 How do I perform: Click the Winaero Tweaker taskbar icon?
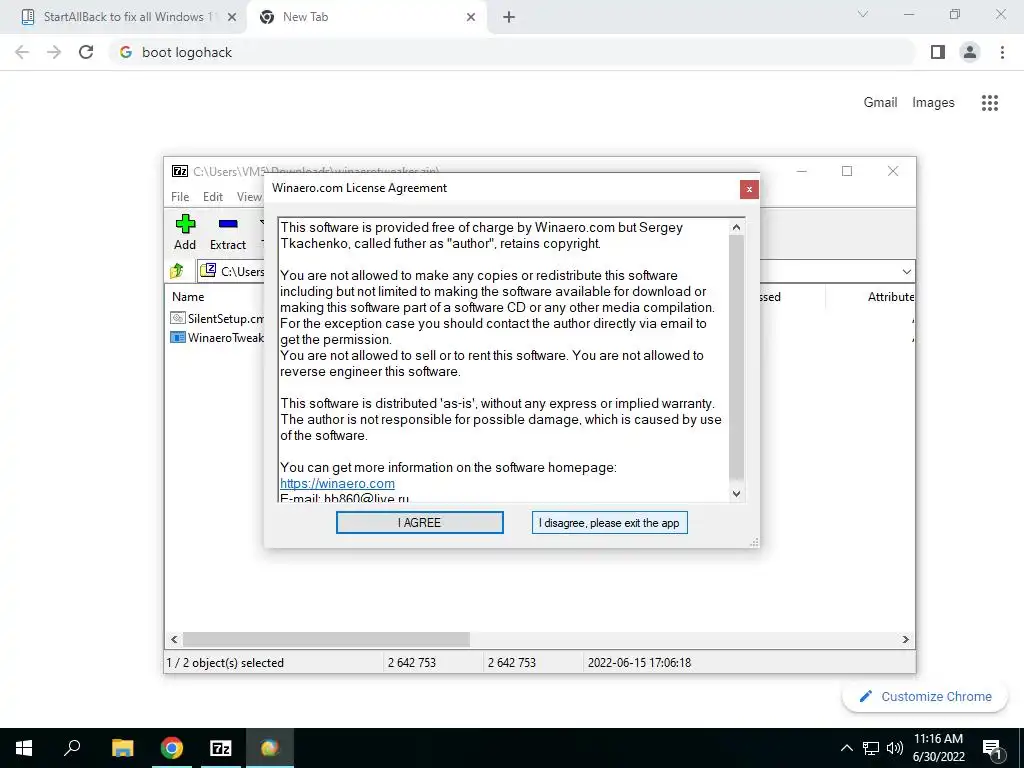click(x=270, y=748)
